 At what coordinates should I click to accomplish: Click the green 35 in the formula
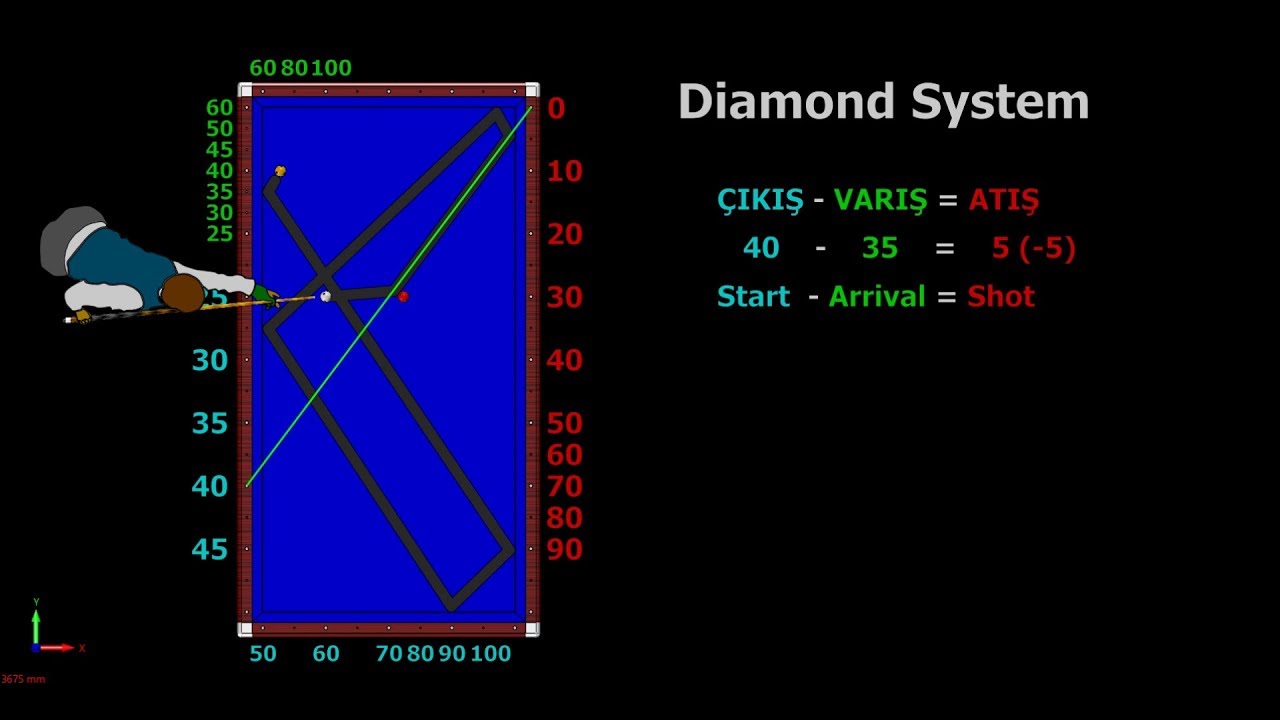tap(880, 248)
